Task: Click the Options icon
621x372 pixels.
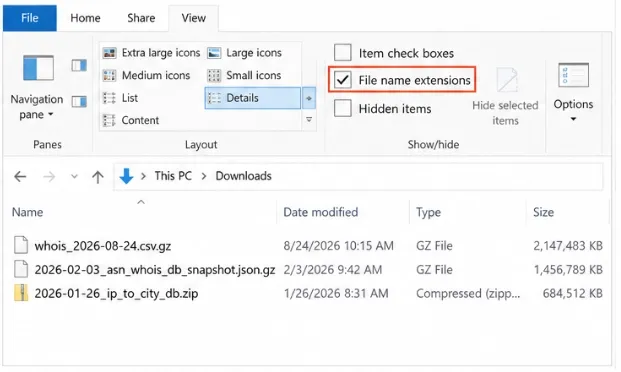Action: point(573,75)
